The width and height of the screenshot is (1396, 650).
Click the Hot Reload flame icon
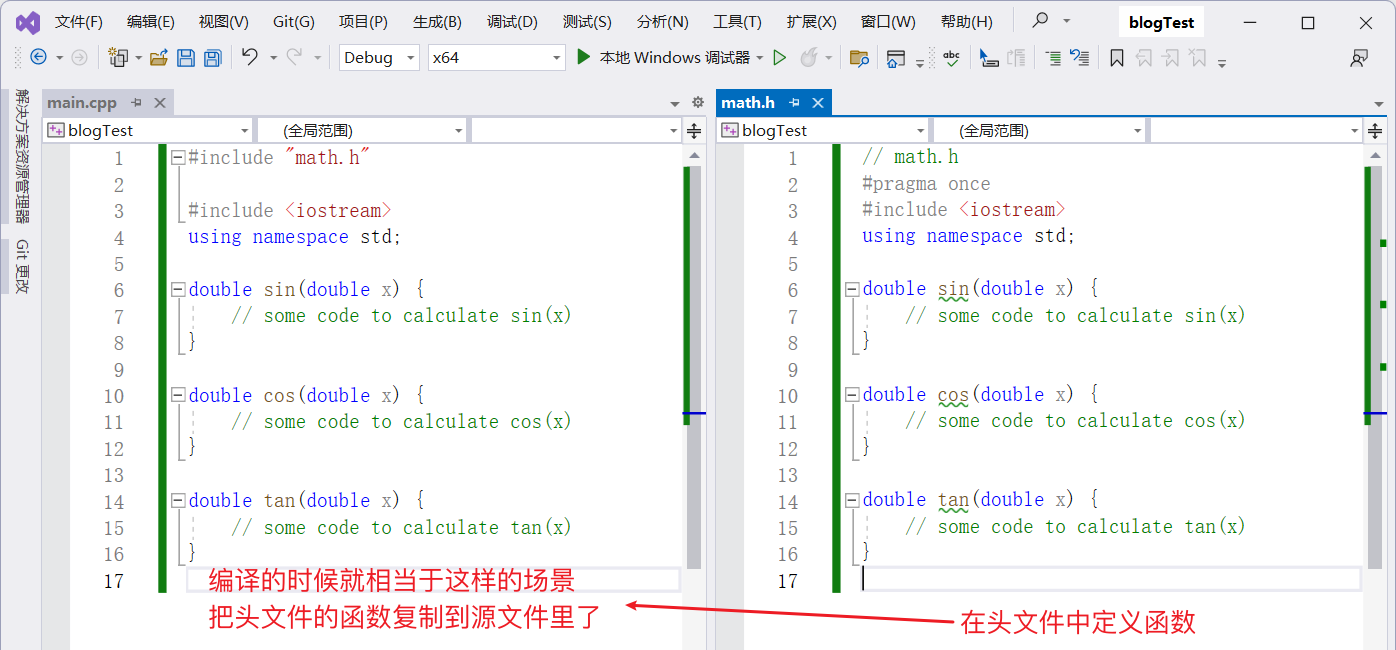[x=807, y=58]
